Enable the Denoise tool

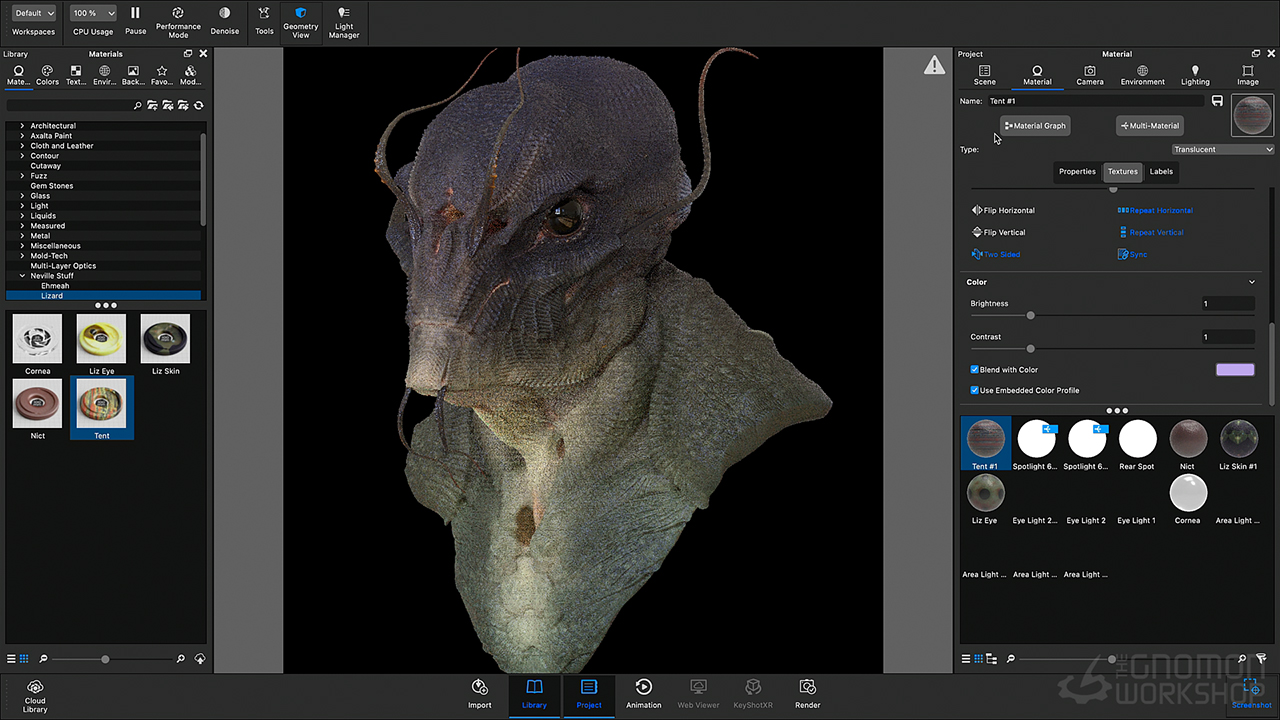(x=224, y=14)
